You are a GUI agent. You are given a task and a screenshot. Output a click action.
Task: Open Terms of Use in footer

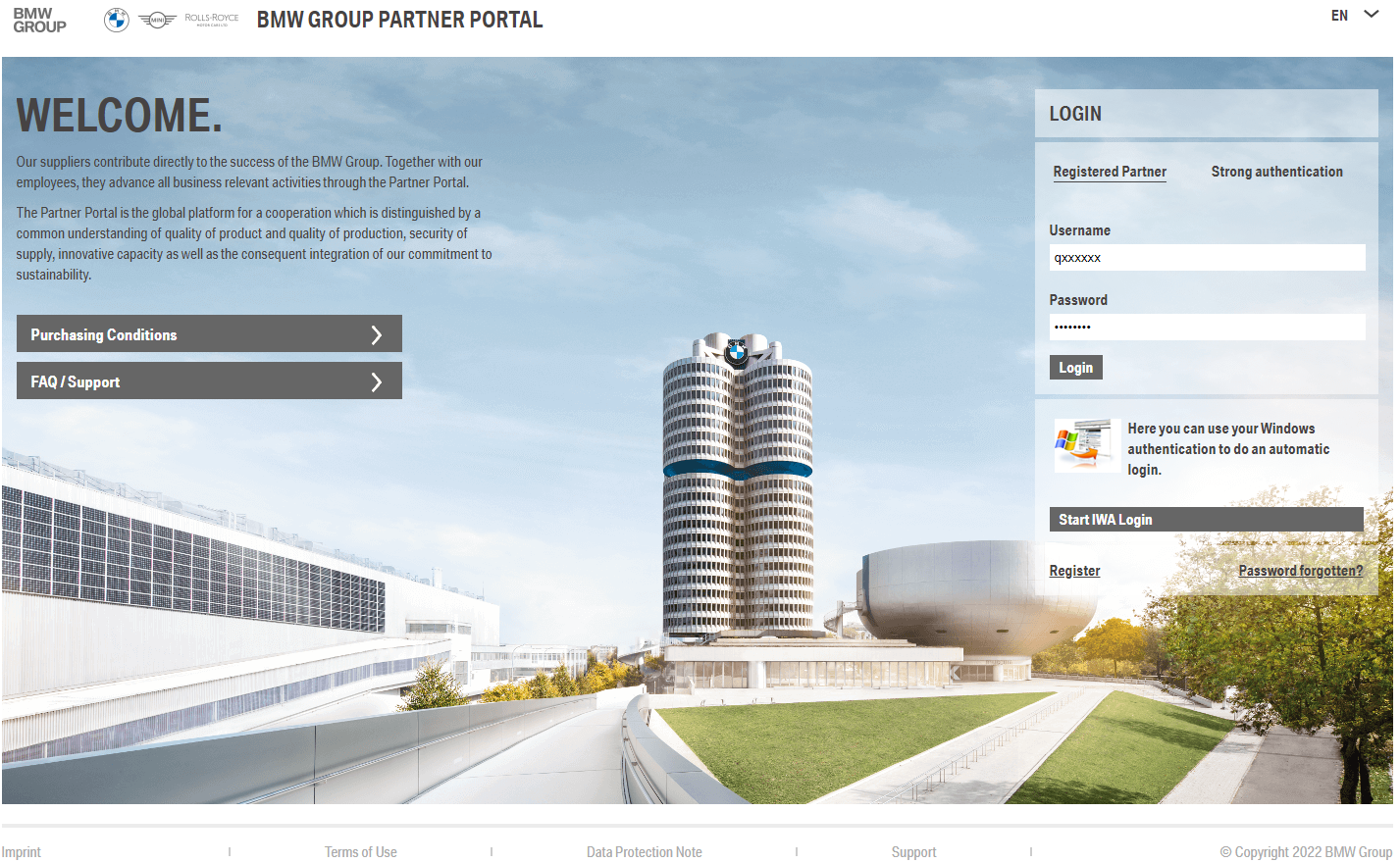click(361, 852)
